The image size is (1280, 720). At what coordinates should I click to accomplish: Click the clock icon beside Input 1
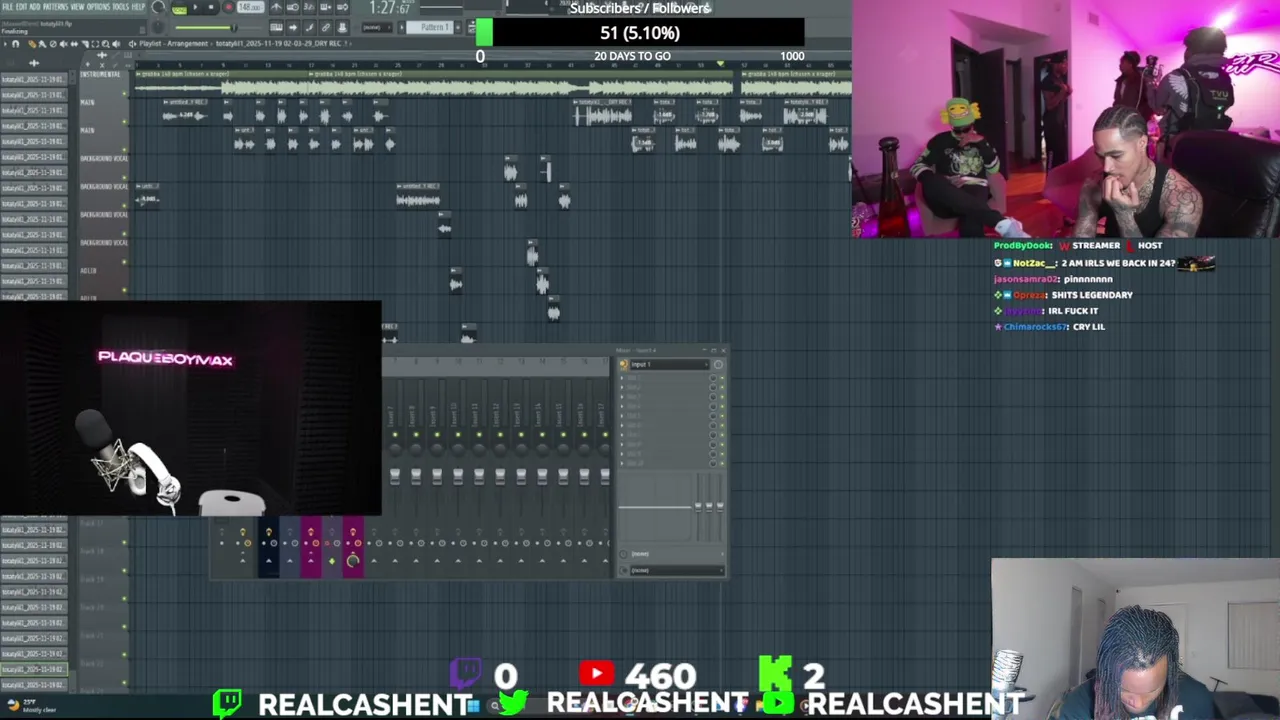pos(718,364)
